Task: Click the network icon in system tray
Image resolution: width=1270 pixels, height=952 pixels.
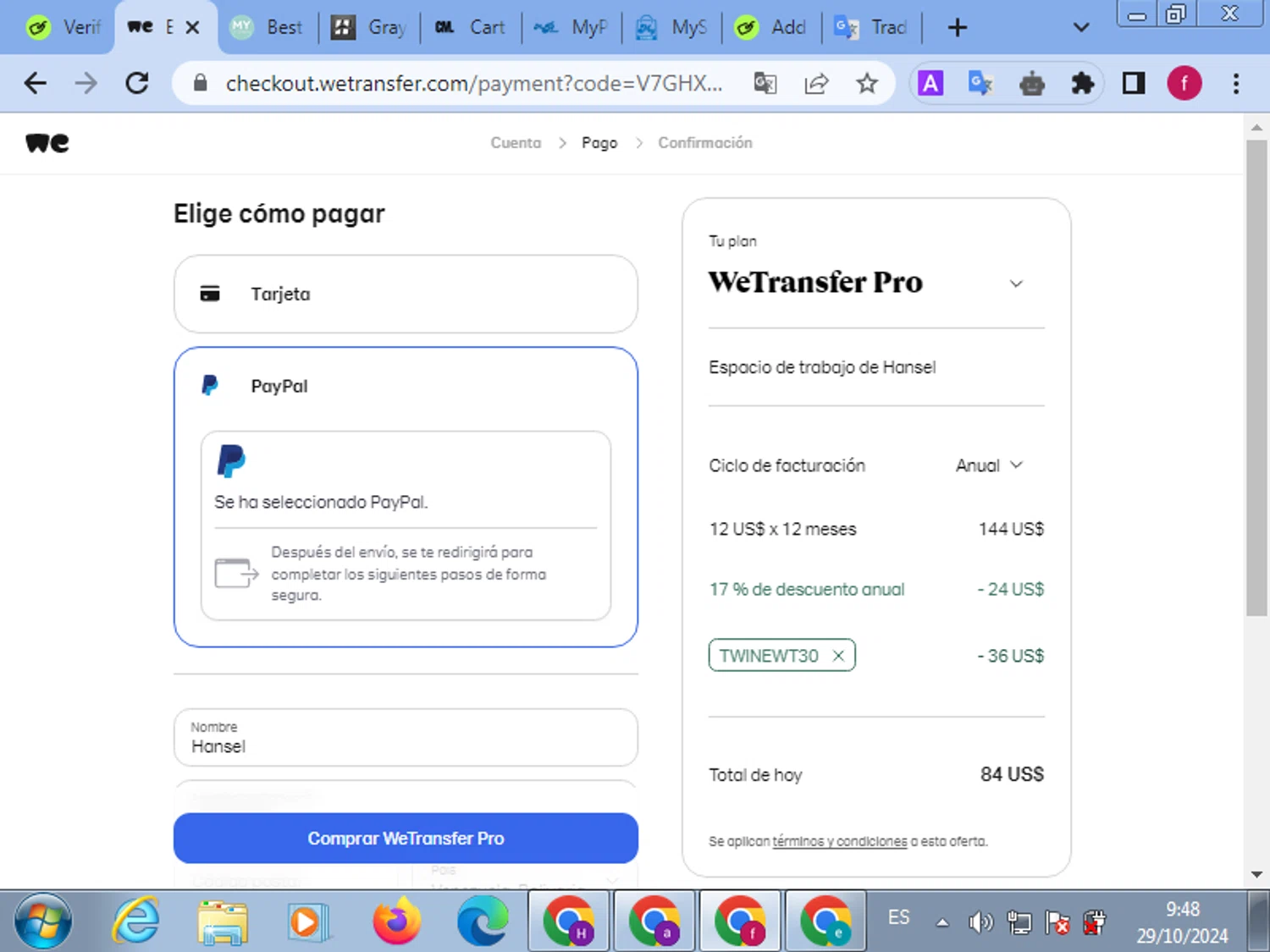Action: point(1019,922)
